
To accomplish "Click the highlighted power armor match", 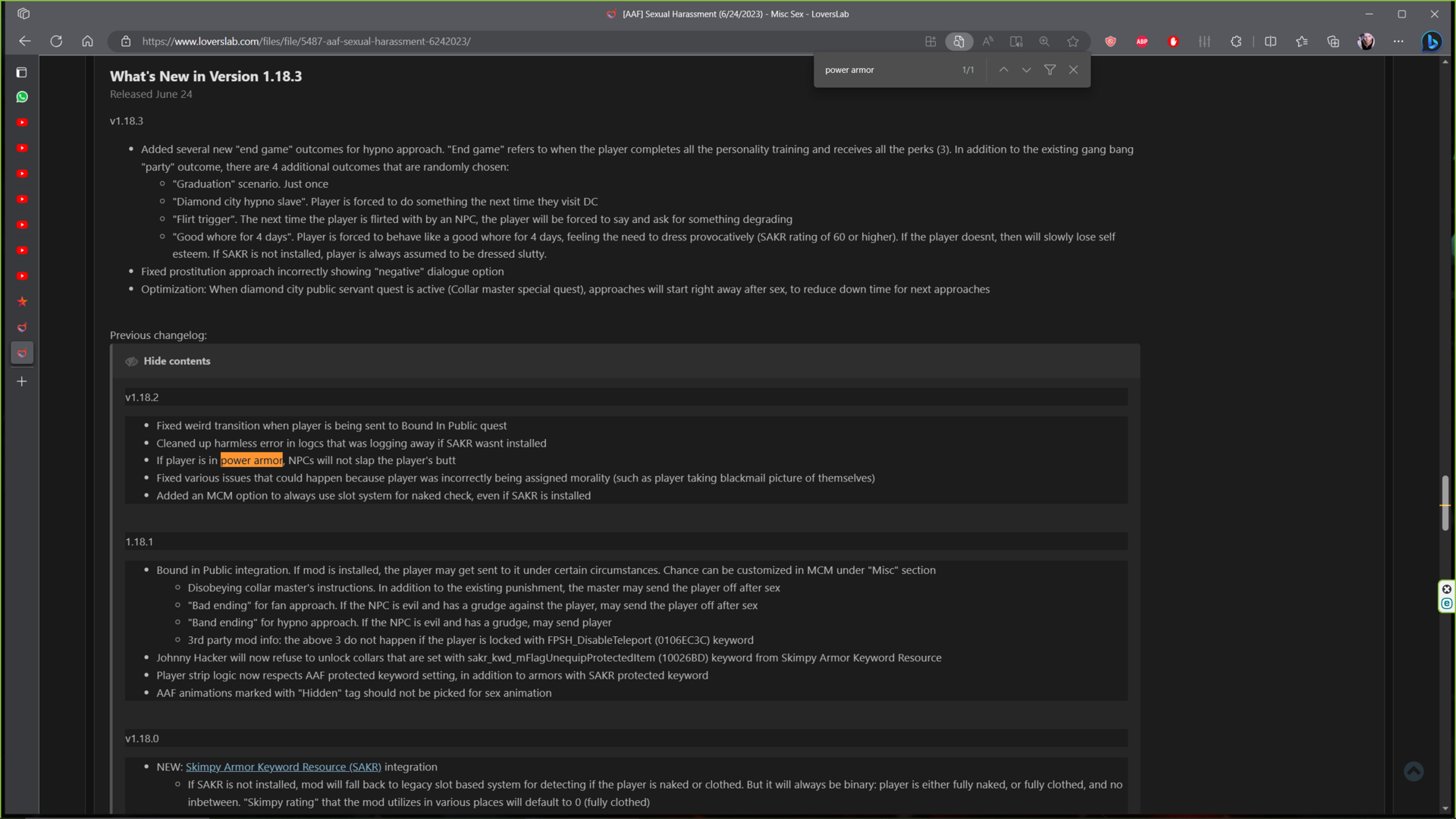I will (x=252, y=460).
